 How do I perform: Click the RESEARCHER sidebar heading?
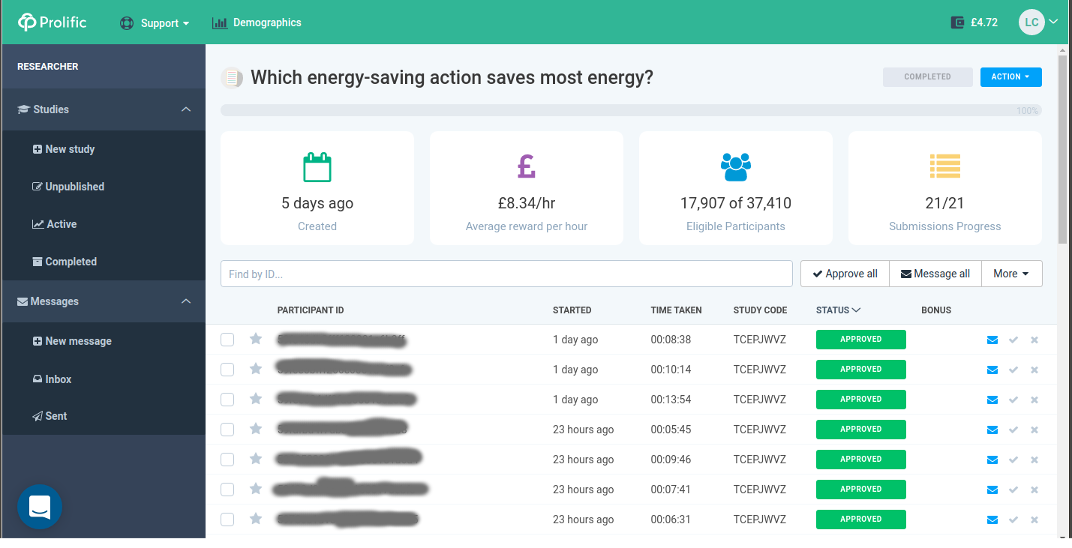48,66
